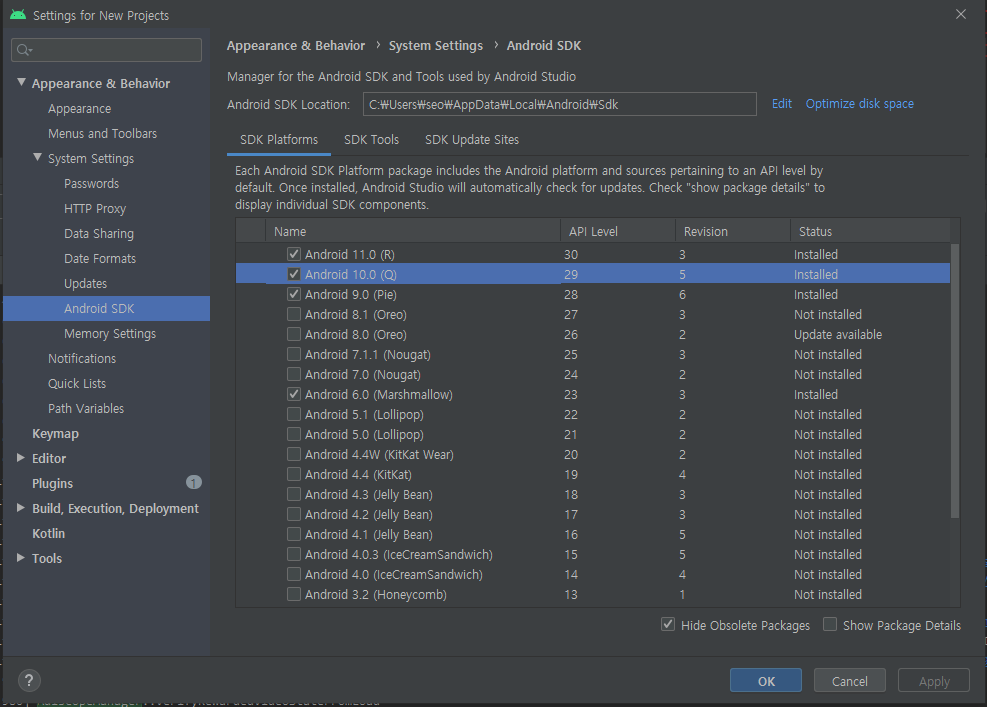Click the Apply button
The image size is (987, 707).
tap(934, 681)
